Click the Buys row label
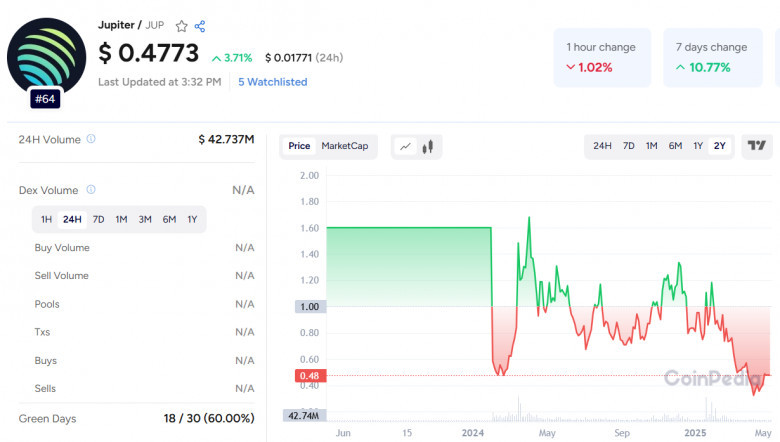 click(45, 360)
